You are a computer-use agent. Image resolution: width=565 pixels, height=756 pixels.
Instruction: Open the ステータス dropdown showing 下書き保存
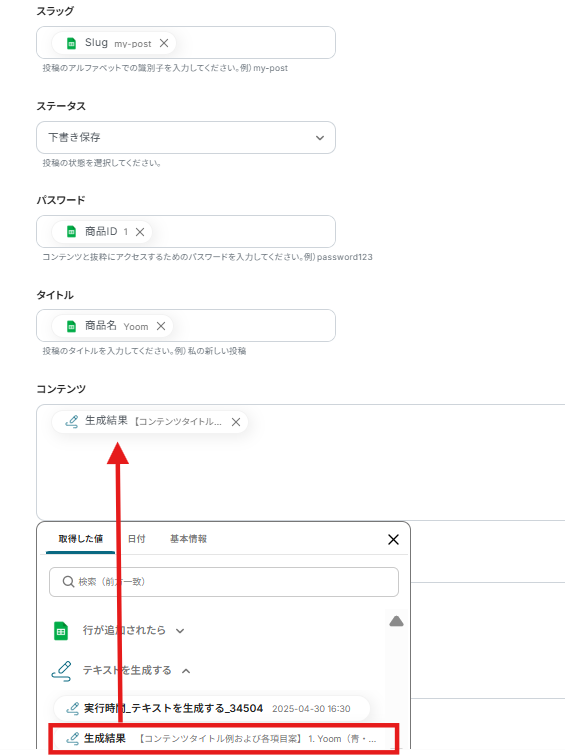pos(186,137)
